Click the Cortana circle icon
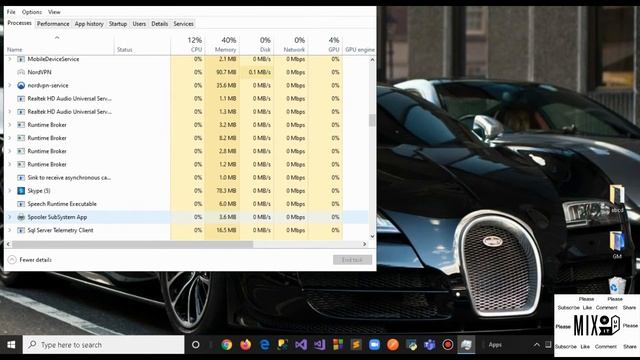640x360 pixels. pyautogui.click(x=196, y=345)
